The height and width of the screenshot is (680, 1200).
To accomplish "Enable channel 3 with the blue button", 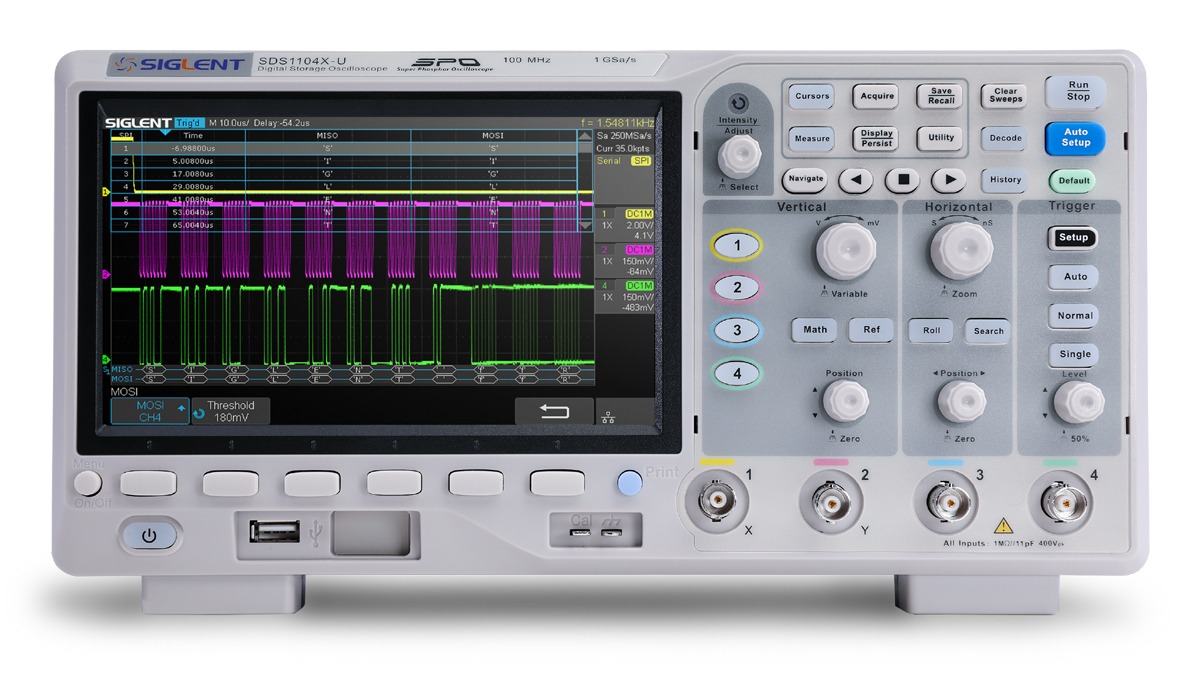I will (737, 331).
